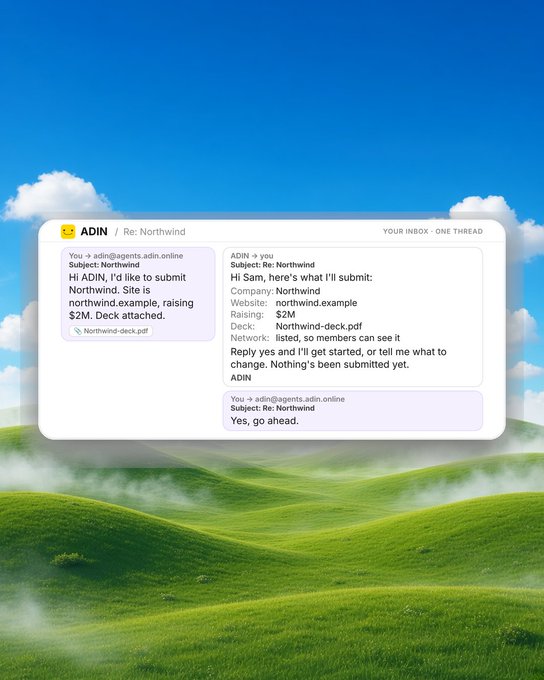Click sender line of the 'Yes, go ahead.' message
Image resolution: width=544 pixels, height=680 pixels.
point(288,399)
